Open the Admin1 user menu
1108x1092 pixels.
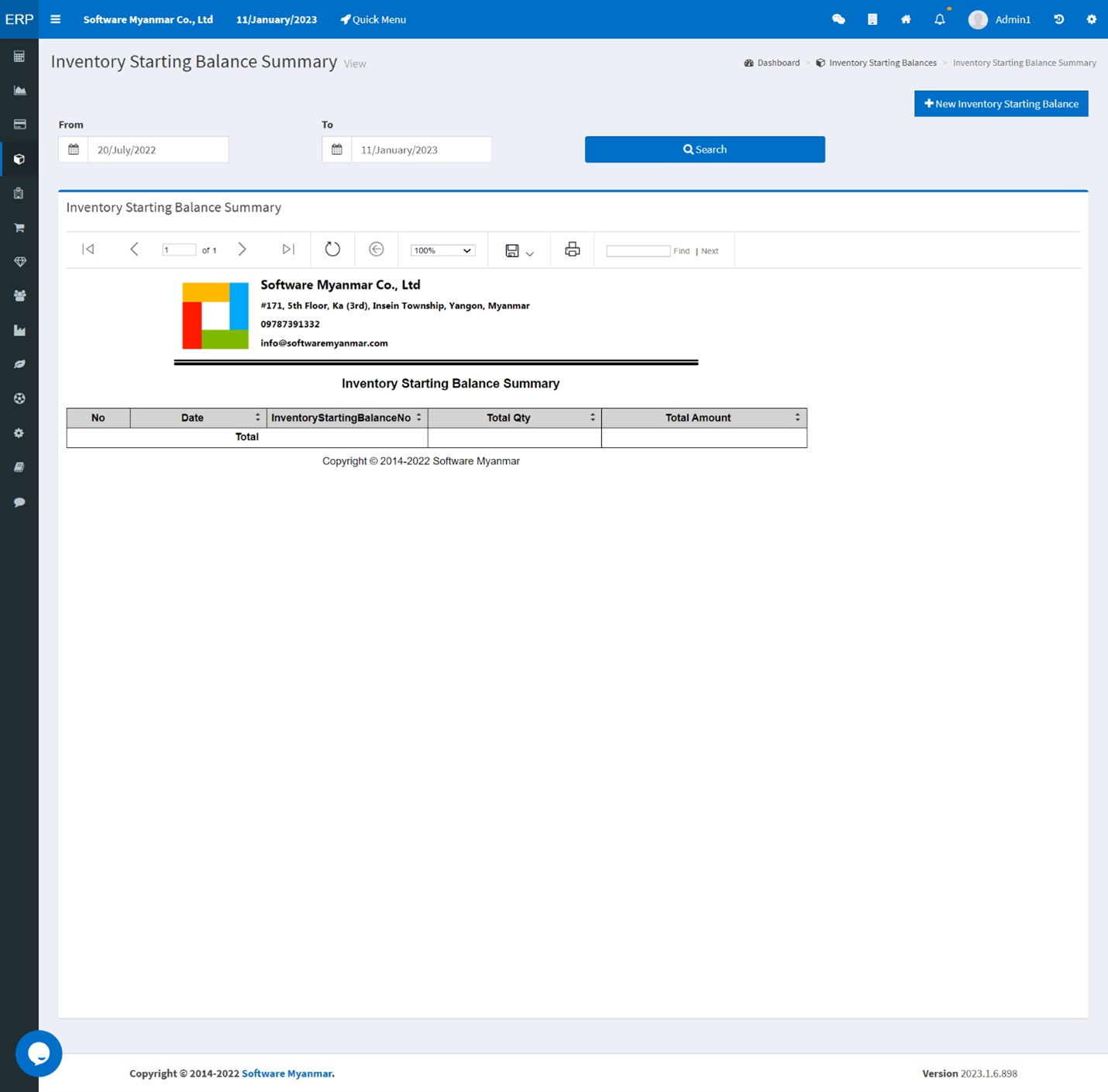pos(1000,19)
